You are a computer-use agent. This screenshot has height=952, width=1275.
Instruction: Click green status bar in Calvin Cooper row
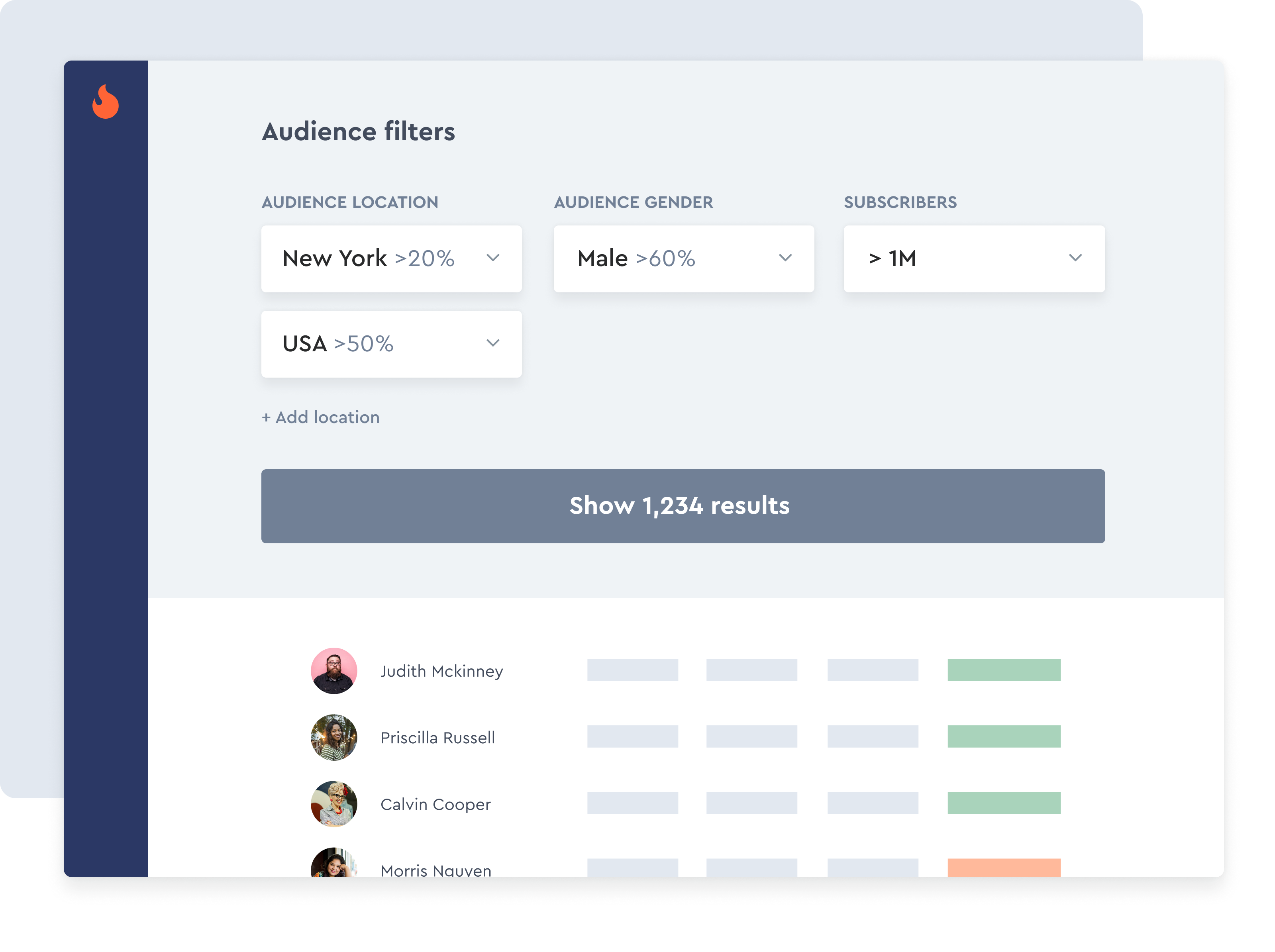pos(1004,803)
